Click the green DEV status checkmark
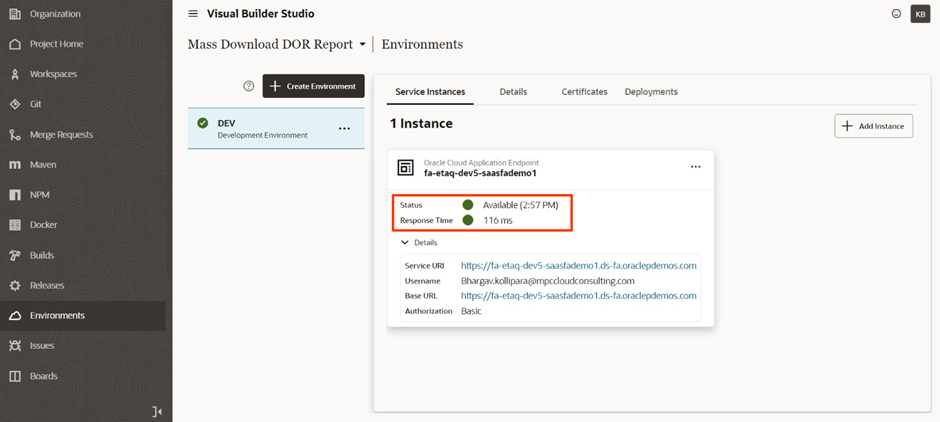The image size is (940, 422). pyautogui.click(x=203, y=123)
